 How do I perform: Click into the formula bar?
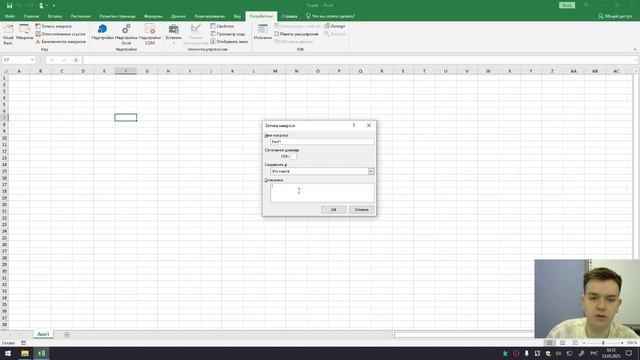[x=359, y=60]
